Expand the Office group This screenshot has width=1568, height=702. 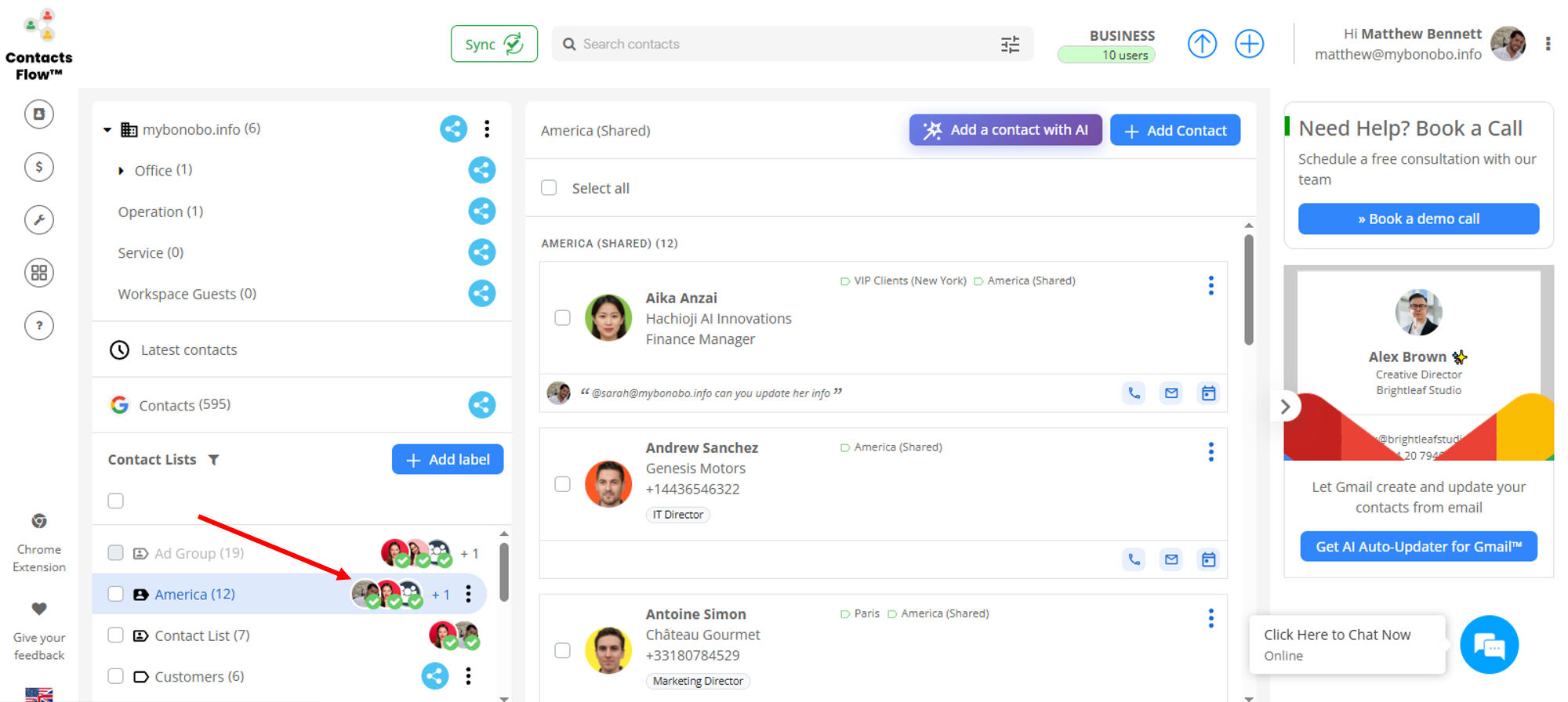(x=121, y=171)
